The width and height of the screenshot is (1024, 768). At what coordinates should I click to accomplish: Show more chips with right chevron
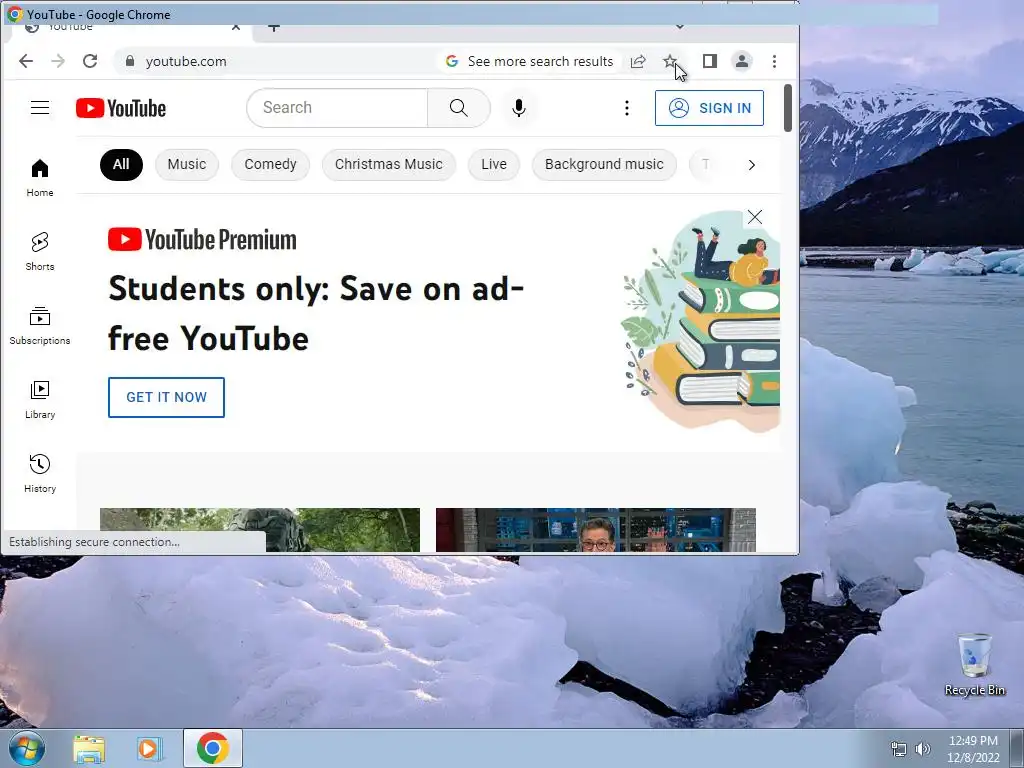752,165
